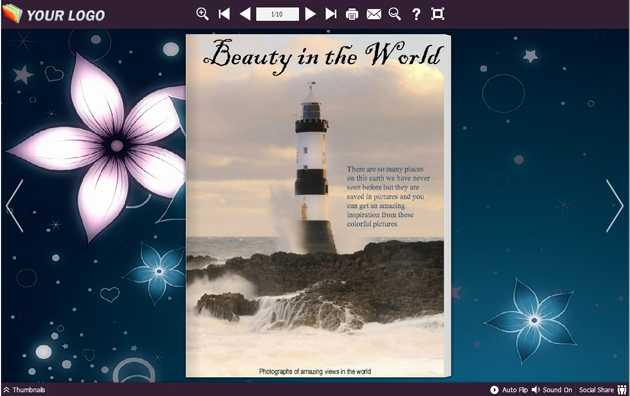Open Social Share options
Viewport: 630px width, 396px height.
pos(602,390)
